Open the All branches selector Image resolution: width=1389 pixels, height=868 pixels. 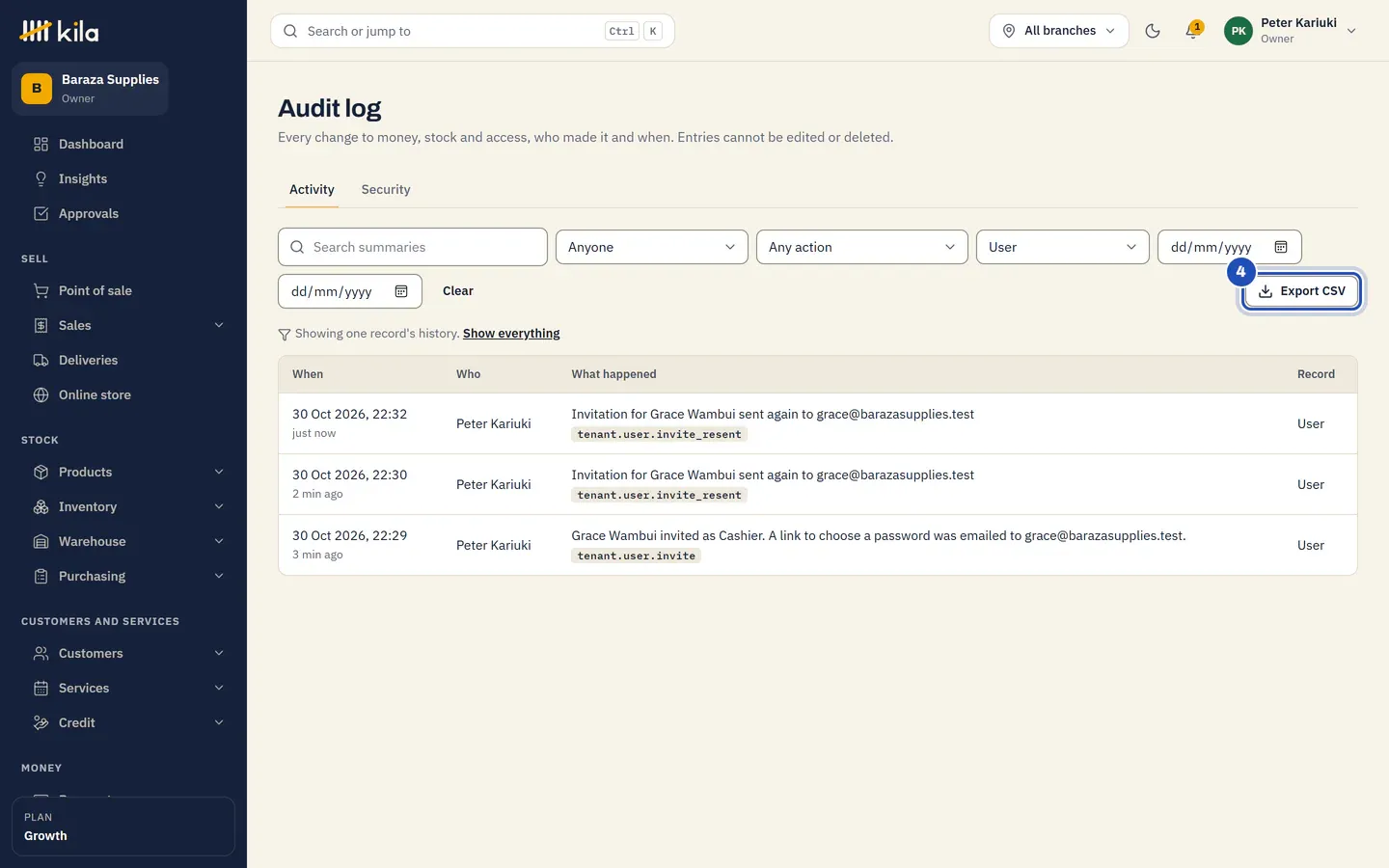pos(1058,31)
